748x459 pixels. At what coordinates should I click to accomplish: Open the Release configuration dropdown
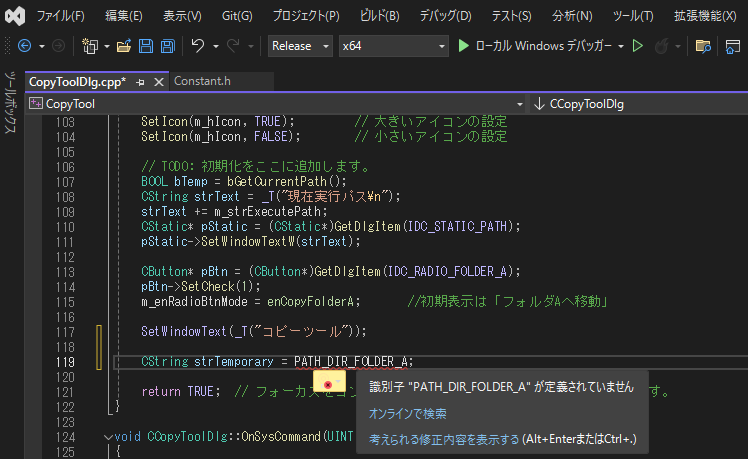(300, 46)
